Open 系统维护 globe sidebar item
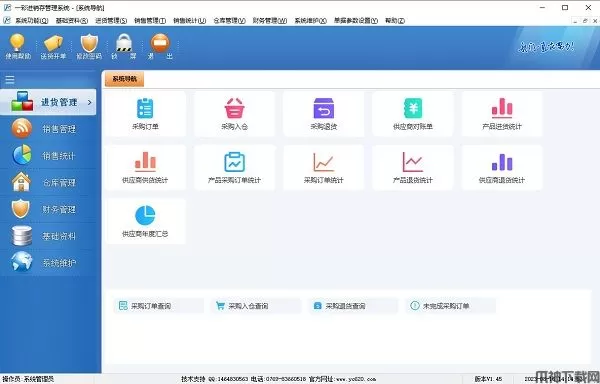Viewport: 600px width, 384px height. tap(48, 263)
